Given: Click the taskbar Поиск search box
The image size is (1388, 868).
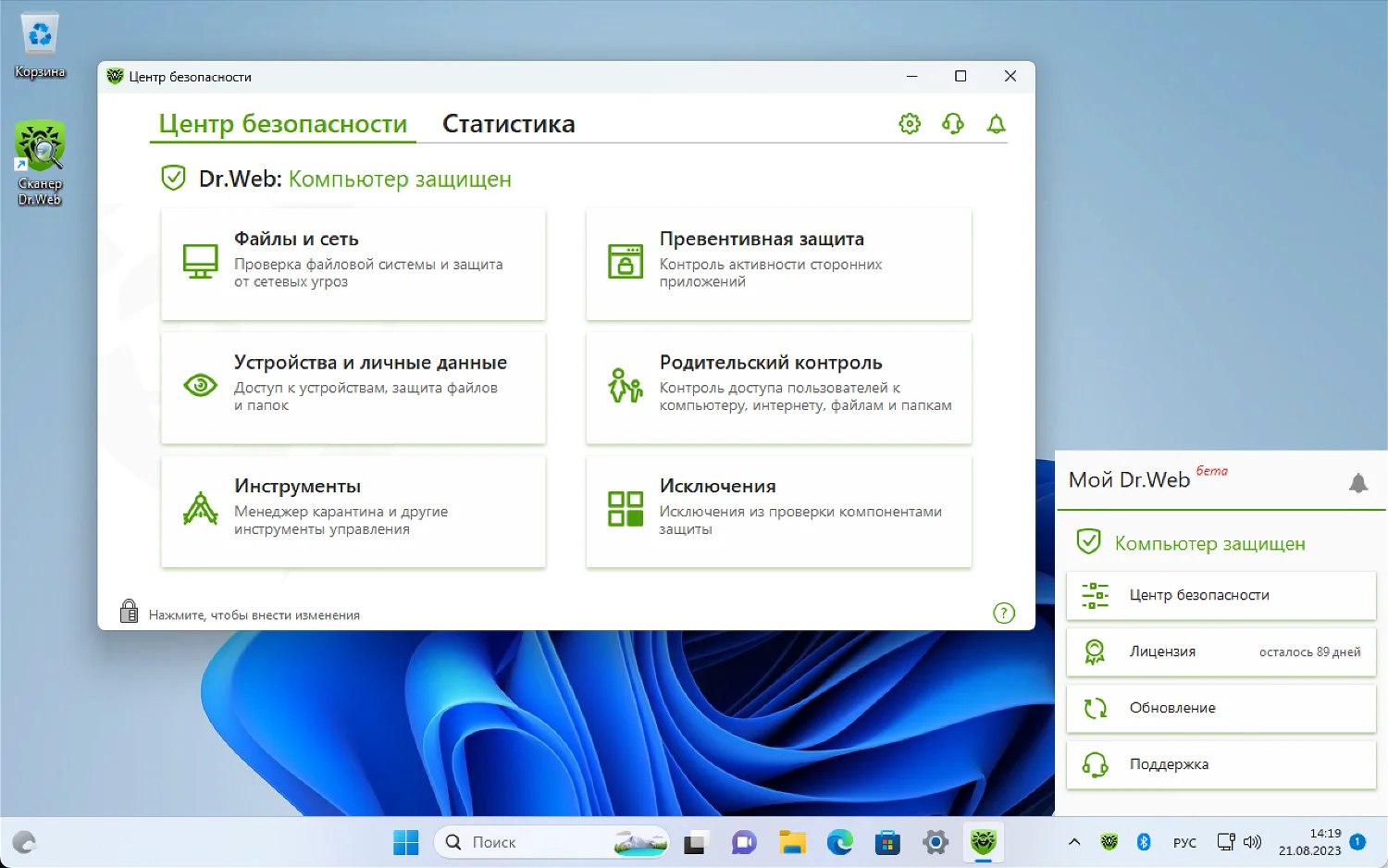Looking at the screenshot, I should 551,842.
